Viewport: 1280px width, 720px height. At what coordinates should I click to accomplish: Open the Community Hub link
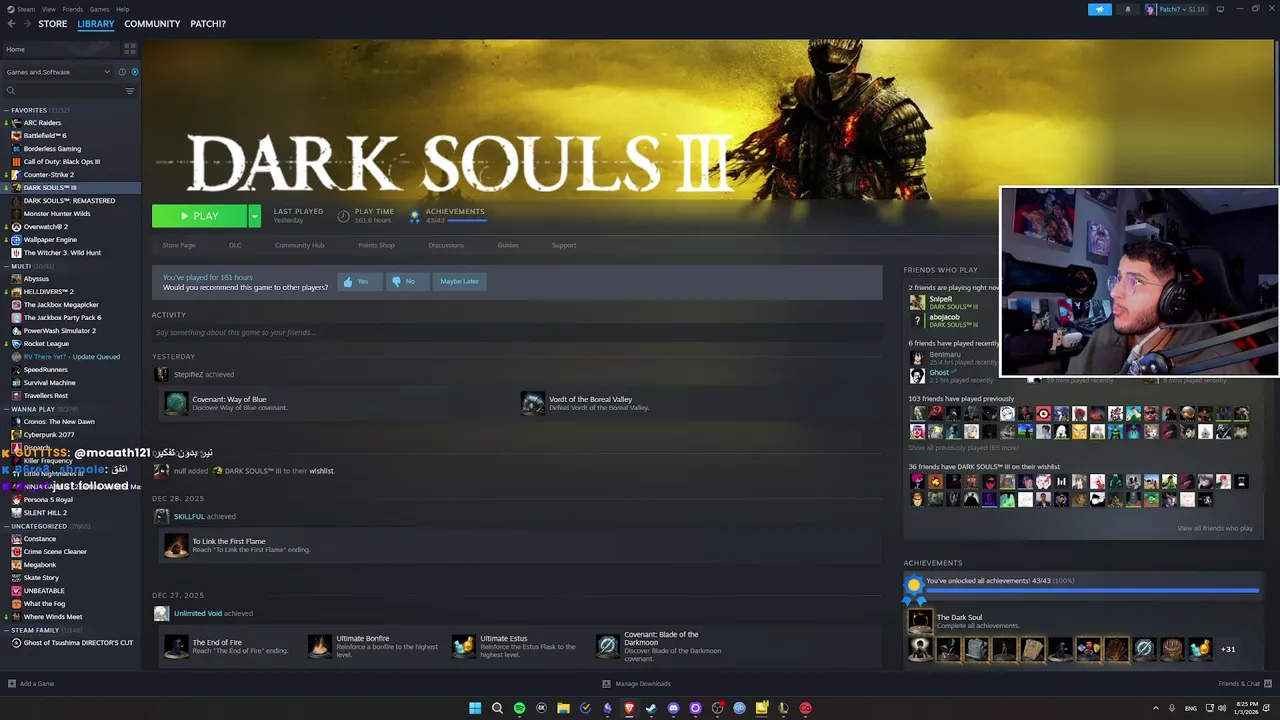click(x=300, y=245)
